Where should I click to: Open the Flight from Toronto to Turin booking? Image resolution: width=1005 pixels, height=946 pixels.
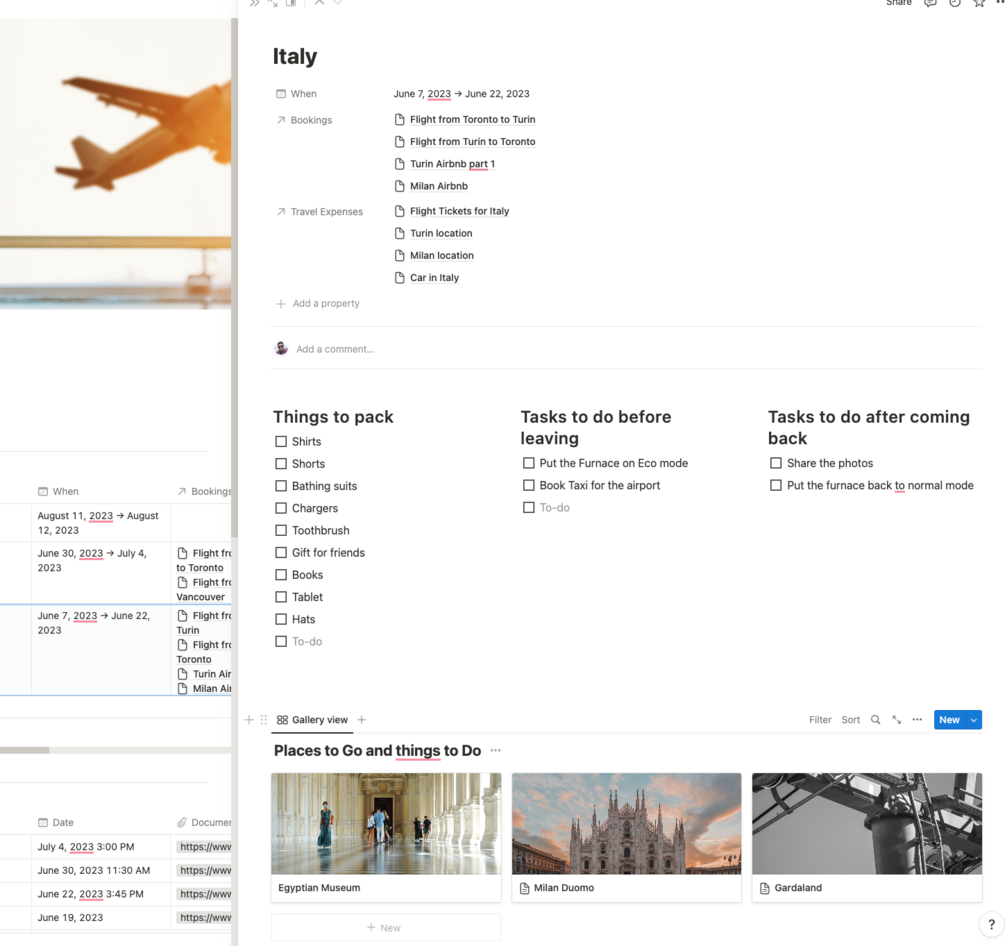pos(472,119)
